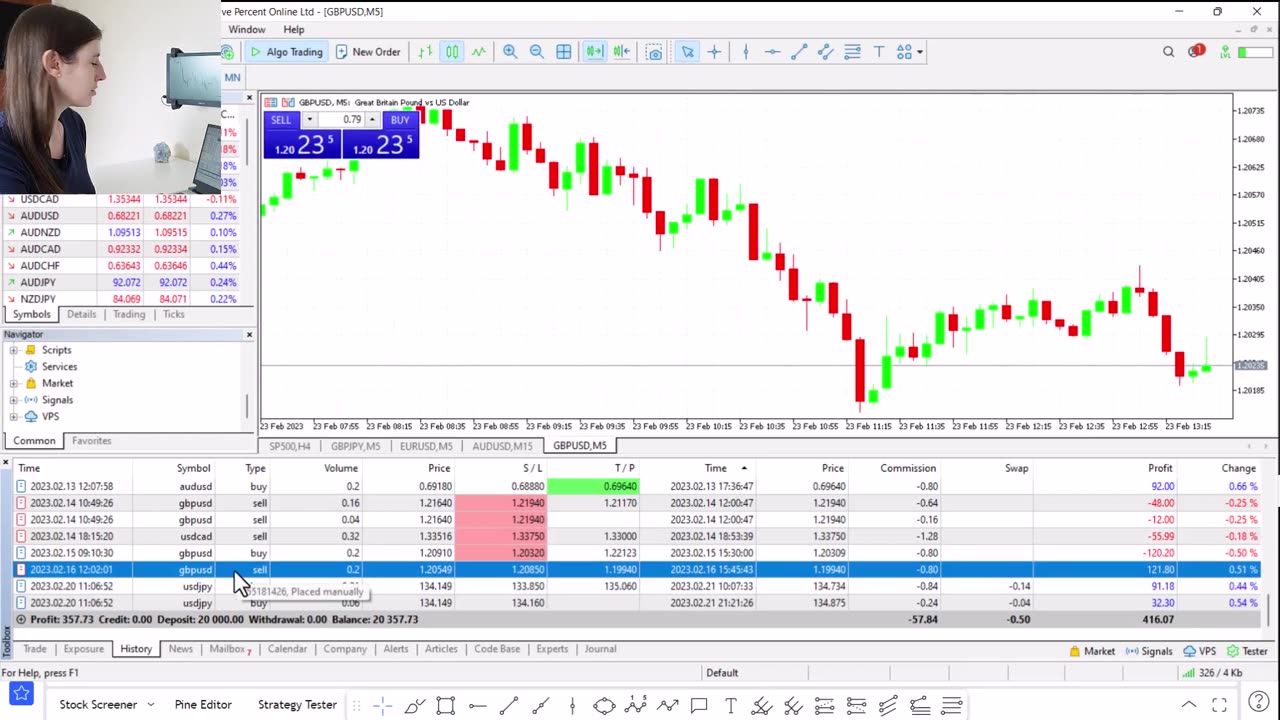Select the AUDNZD row in Market Watch
Image resolution: width=1280 pixels, height=720 pixels.
coord(126,232)
